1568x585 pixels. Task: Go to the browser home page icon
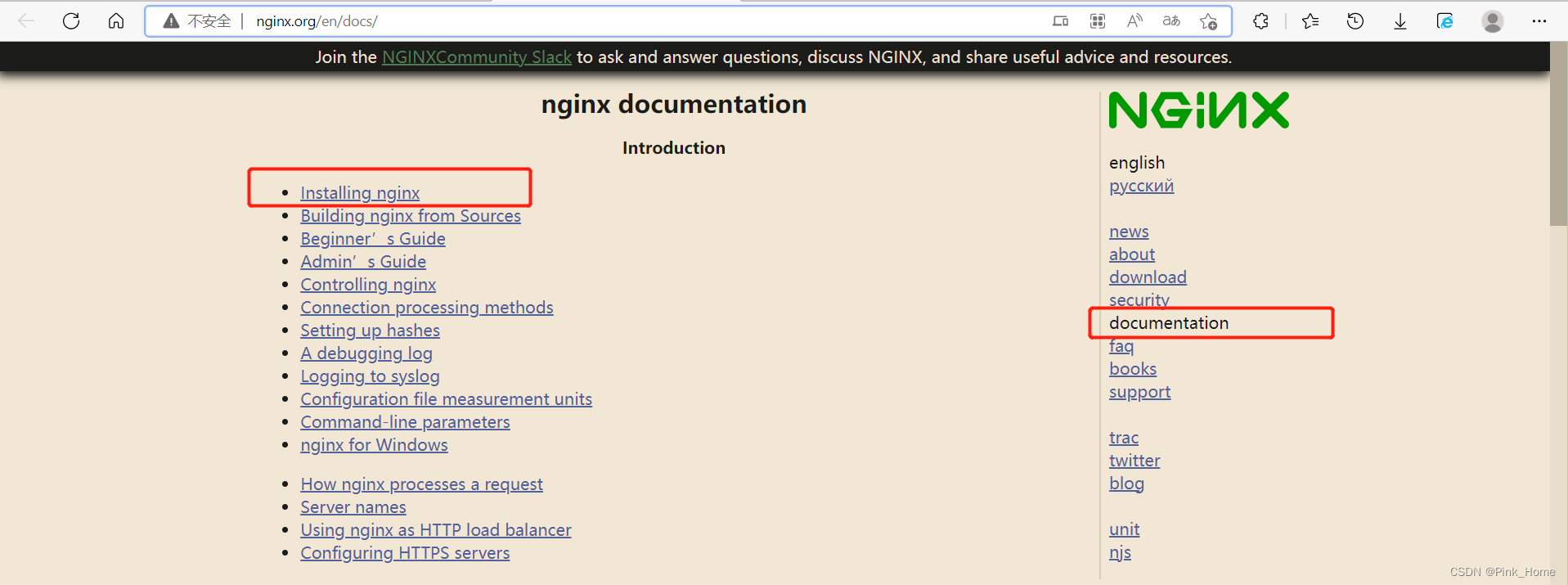tap(116, 21)
